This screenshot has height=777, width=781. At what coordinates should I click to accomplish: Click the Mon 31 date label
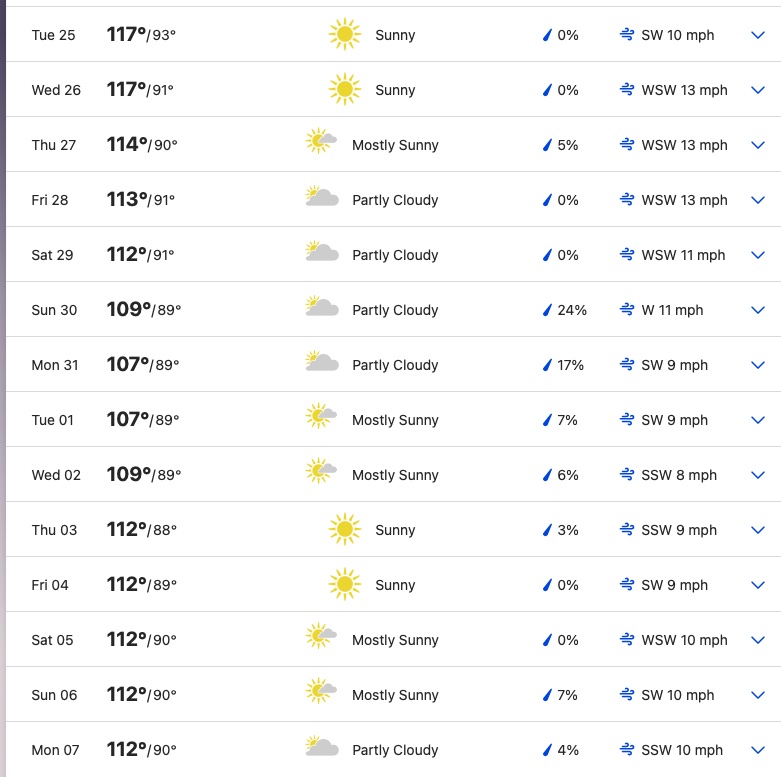tap(55, 365)
